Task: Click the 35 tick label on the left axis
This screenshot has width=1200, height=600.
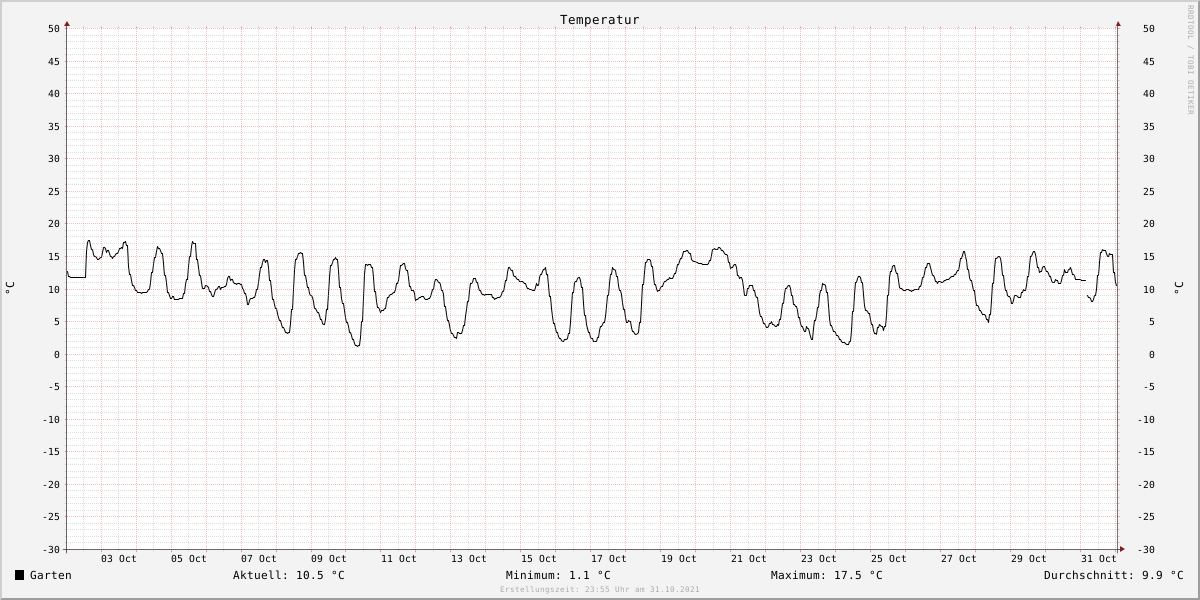Action: click(x=54, y=126)
